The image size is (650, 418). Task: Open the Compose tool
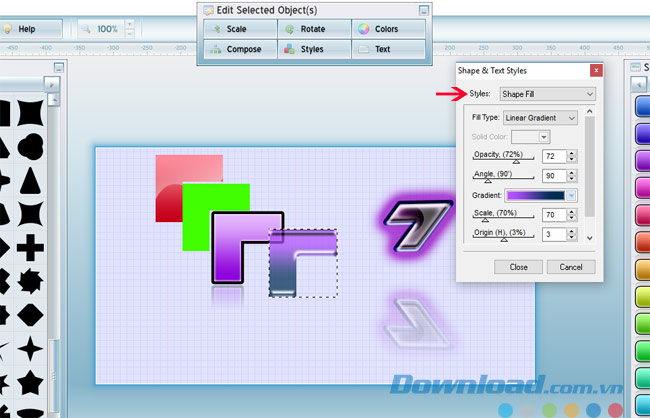240,49
